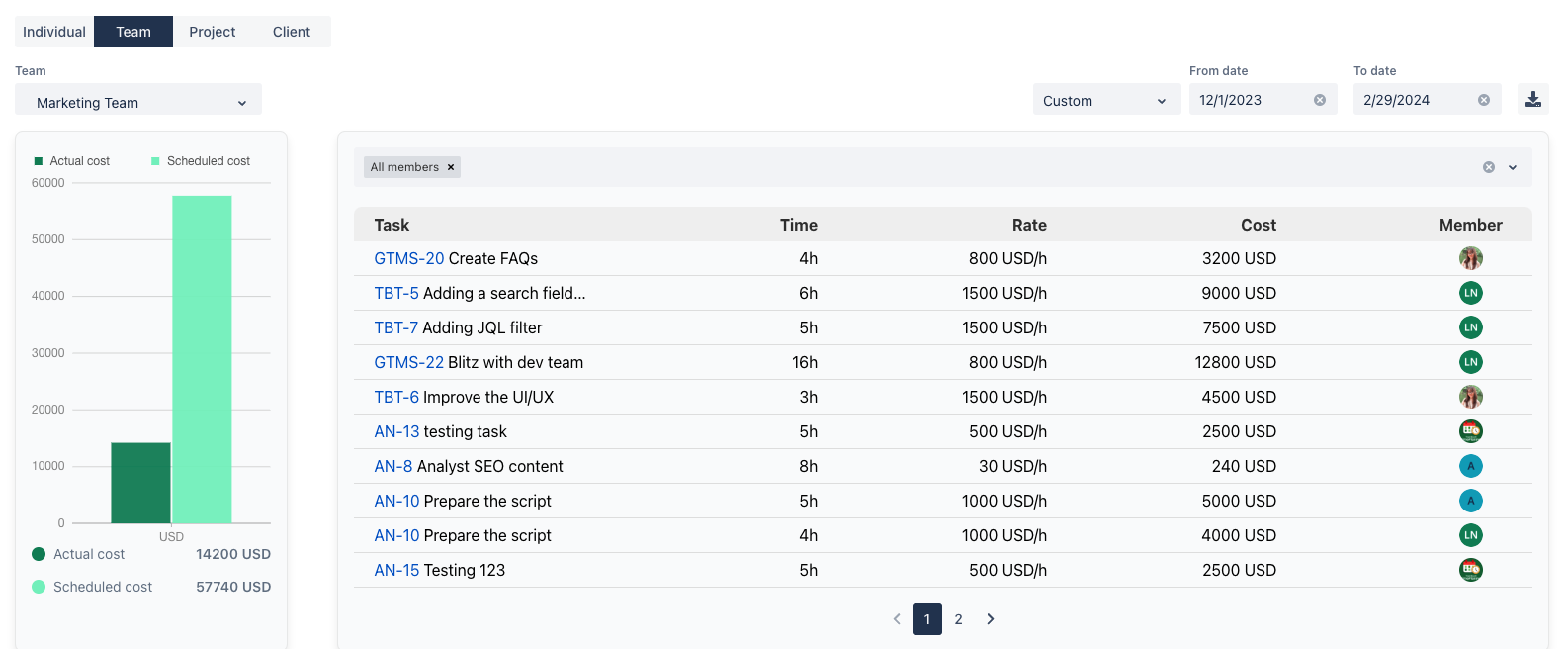Open the Marketing Team dropdown
1568x649 pixels.
[138, 103]
